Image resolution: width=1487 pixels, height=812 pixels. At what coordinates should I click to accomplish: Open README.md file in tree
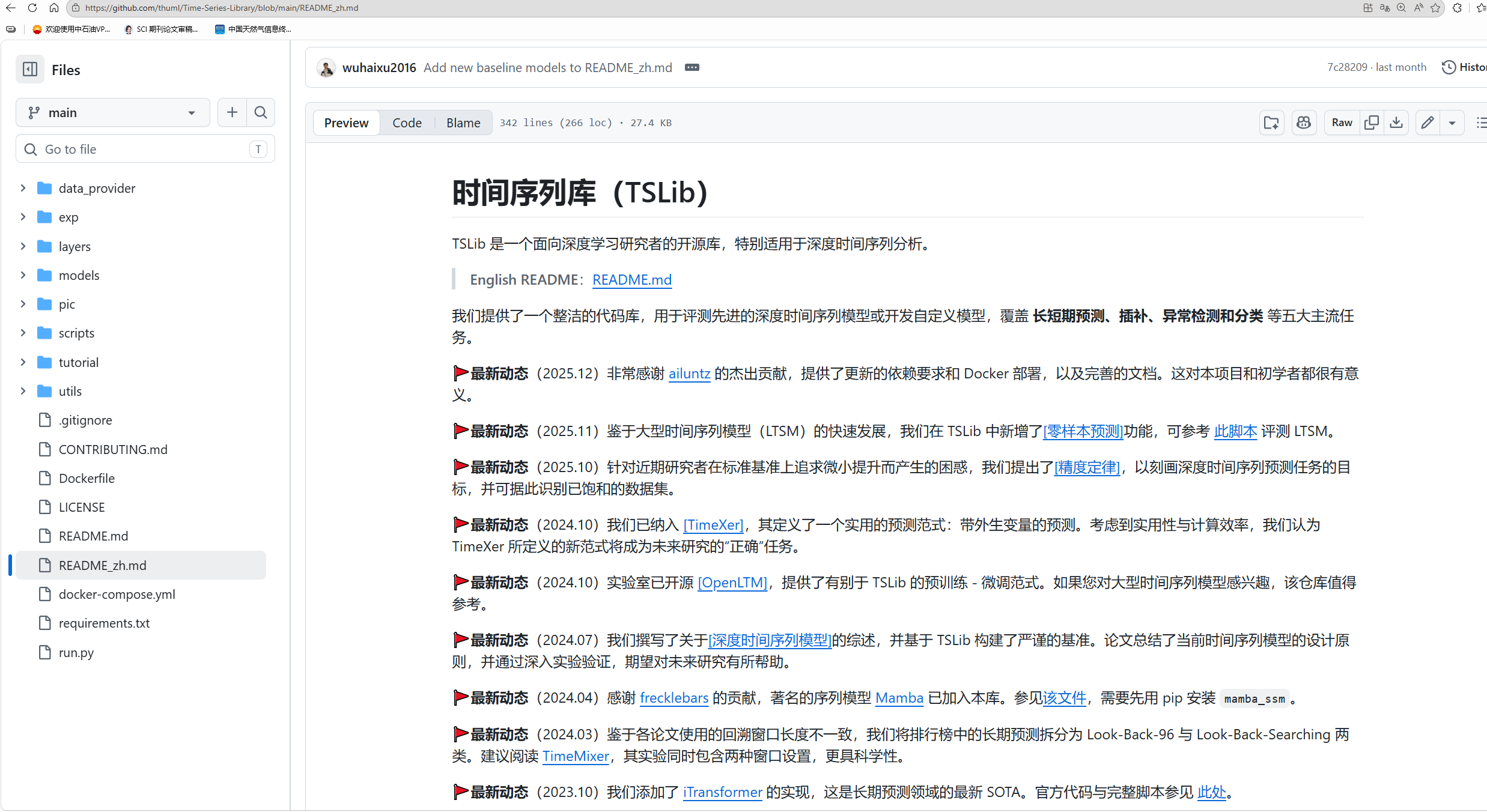click(93, 536)
